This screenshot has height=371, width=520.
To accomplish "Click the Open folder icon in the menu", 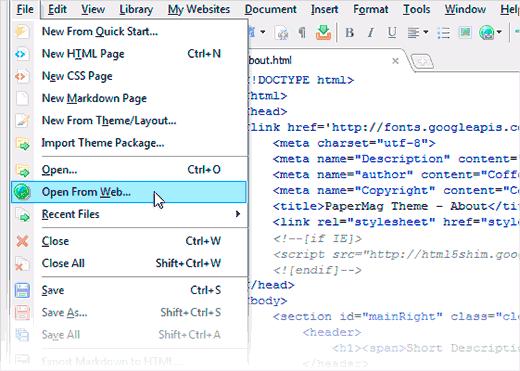I will coord(23,170).
